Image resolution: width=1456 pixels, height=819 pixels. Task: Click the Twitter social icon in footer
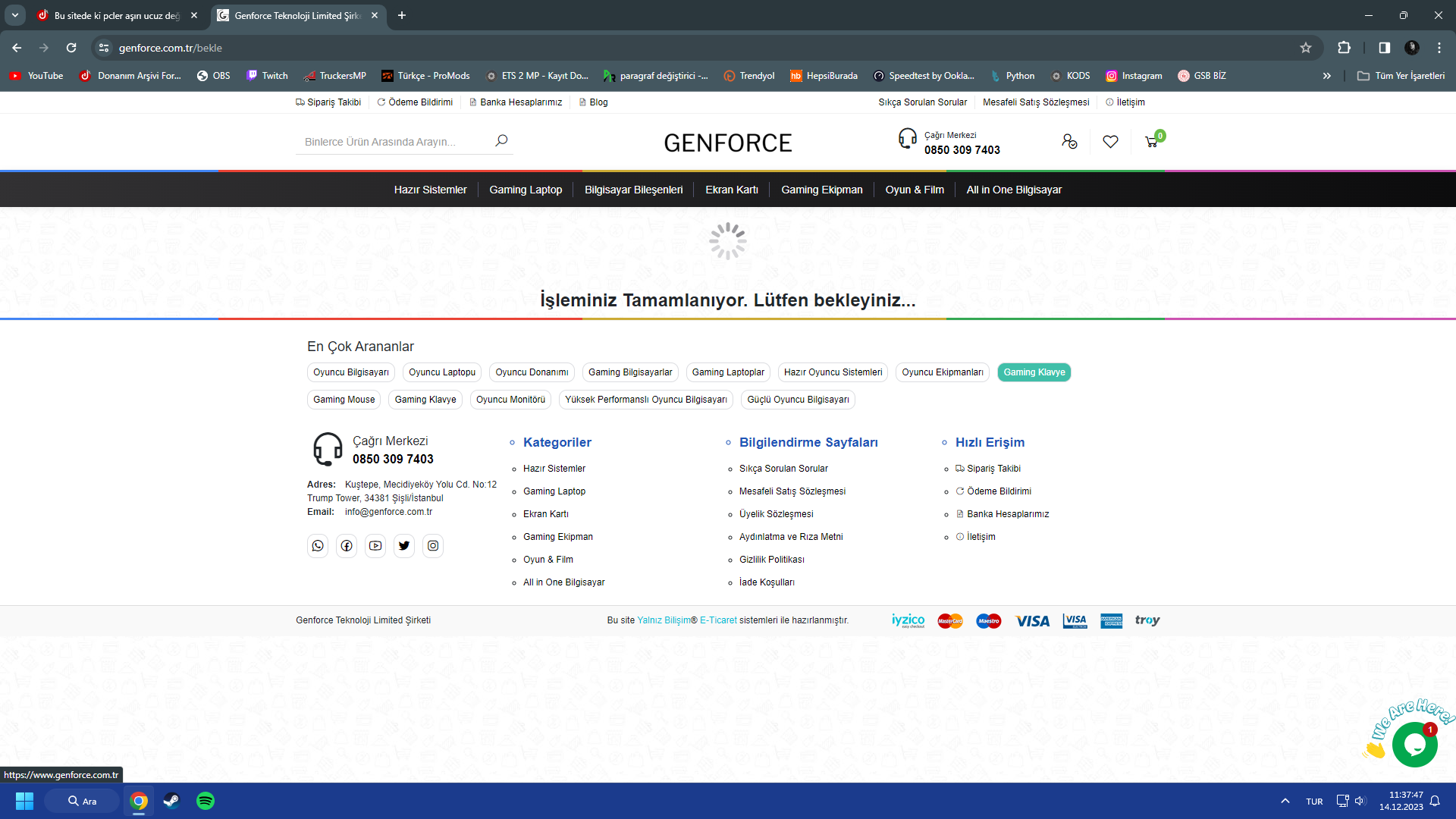click(x=404, y=546)
